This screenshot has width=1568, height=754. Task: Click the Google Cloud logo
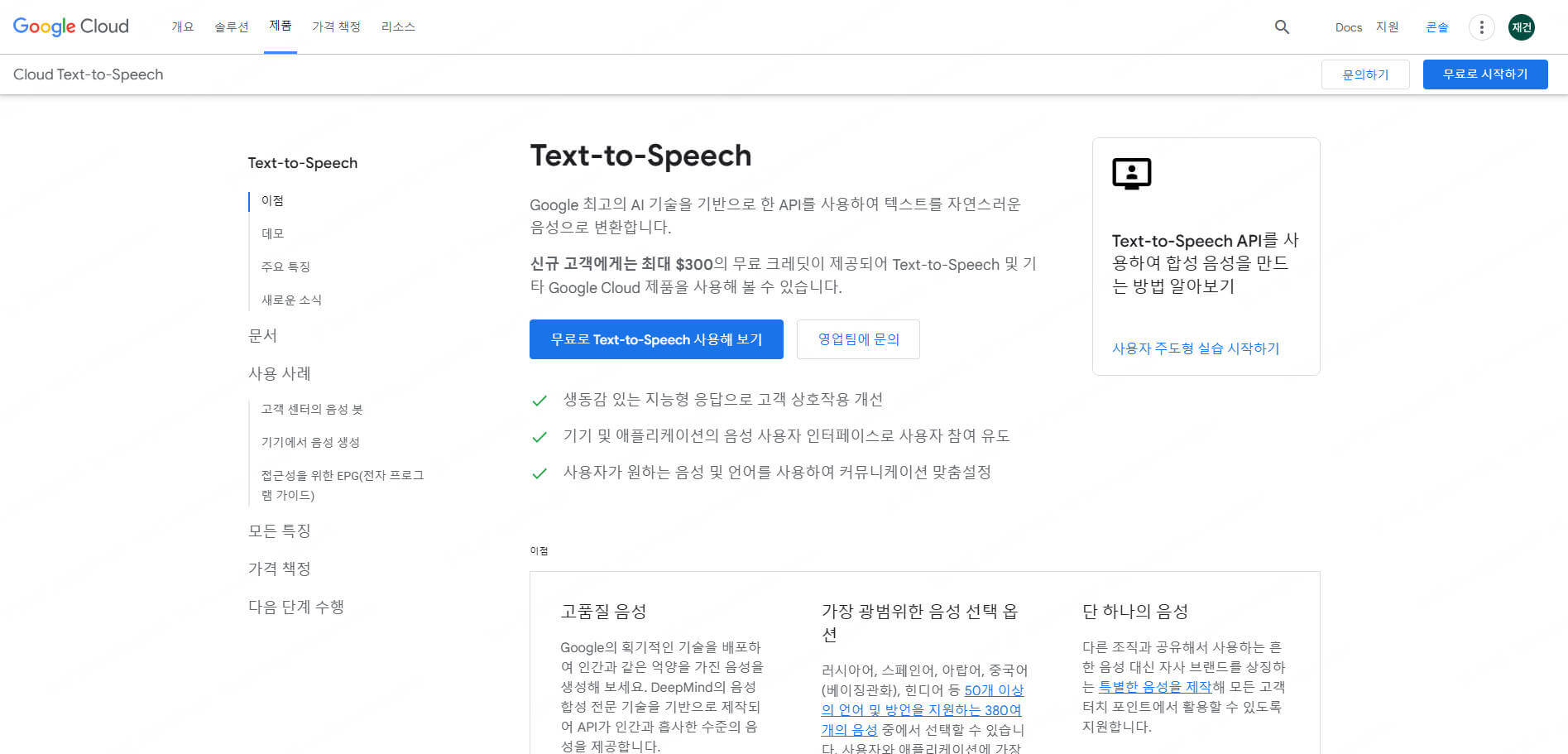(71, 26)
